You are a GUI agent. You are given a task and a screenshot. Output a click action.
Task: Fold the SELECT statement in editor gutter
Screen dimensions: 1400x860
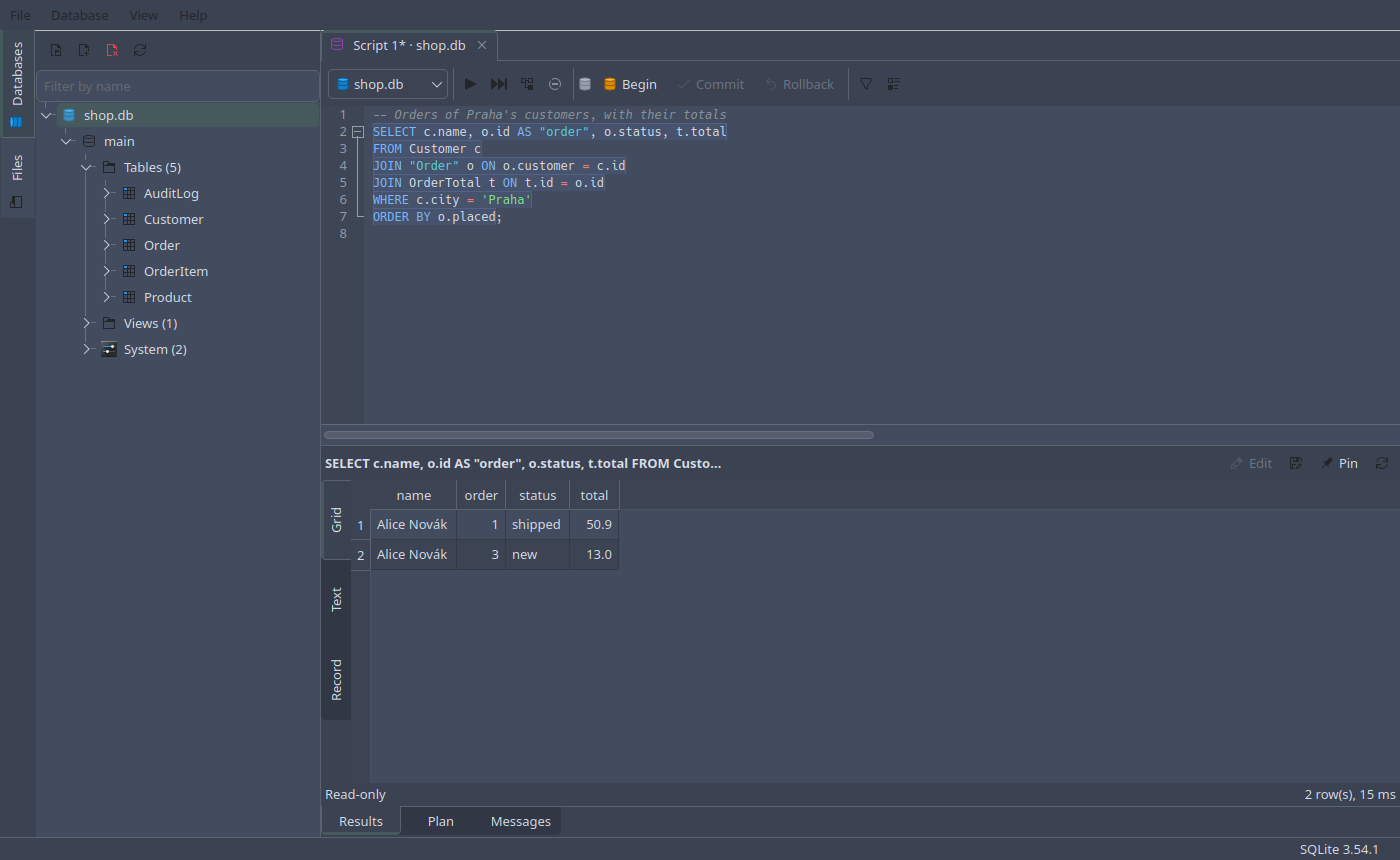[357, 132]
